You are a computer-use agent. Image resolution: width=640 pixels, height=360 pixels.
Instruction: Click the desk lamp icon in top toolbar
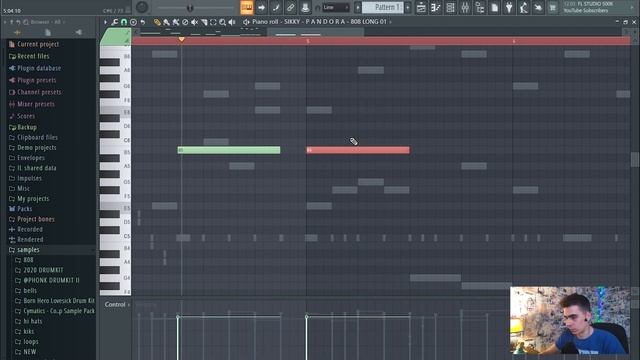coord(524,7)
